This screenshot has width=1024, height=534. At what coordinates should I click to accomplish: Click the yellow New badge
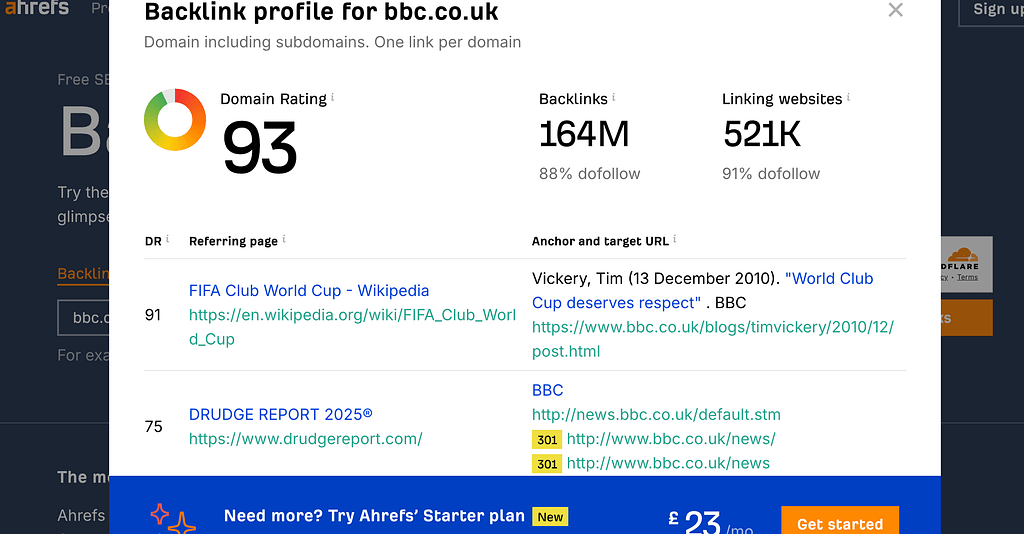coord(550,517)
